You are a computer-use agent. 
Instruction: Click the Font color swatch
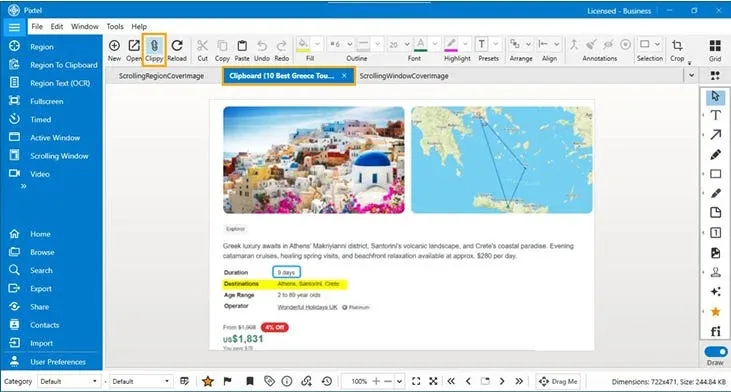coord(421,45)
